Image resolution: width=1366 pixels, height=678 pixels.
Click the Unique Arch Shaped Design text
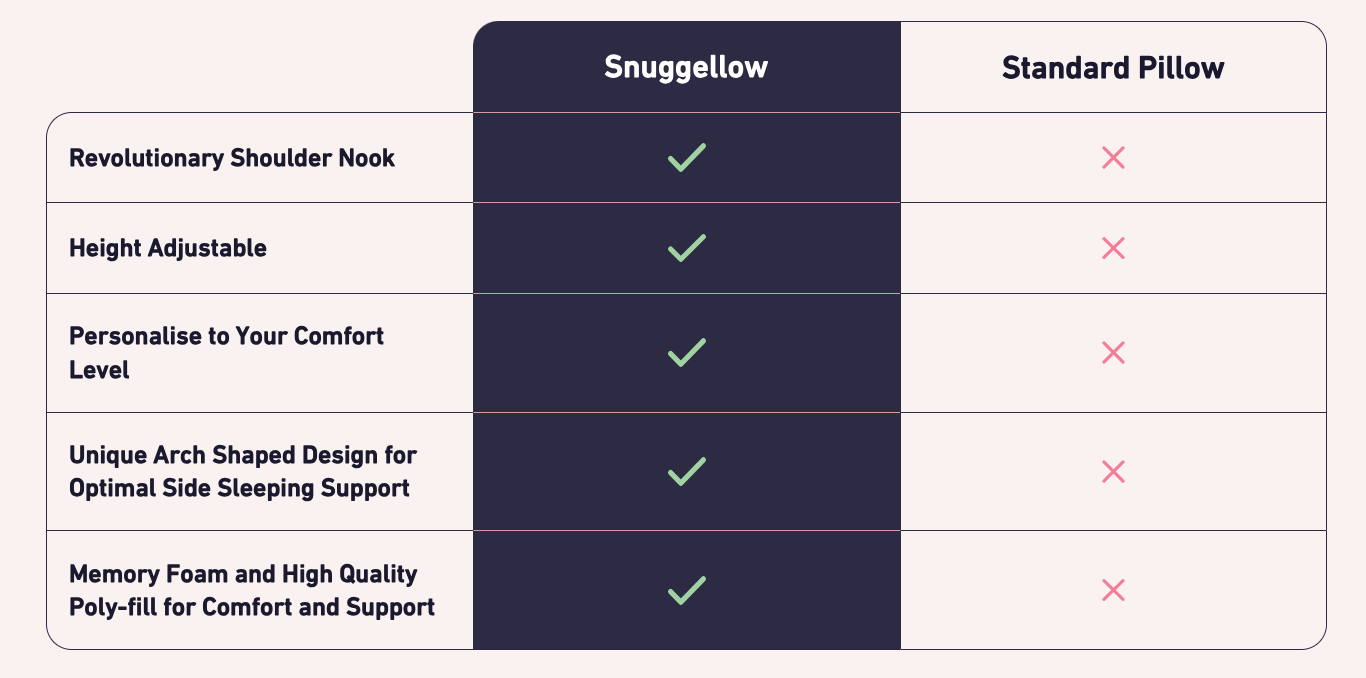[242, 455]
